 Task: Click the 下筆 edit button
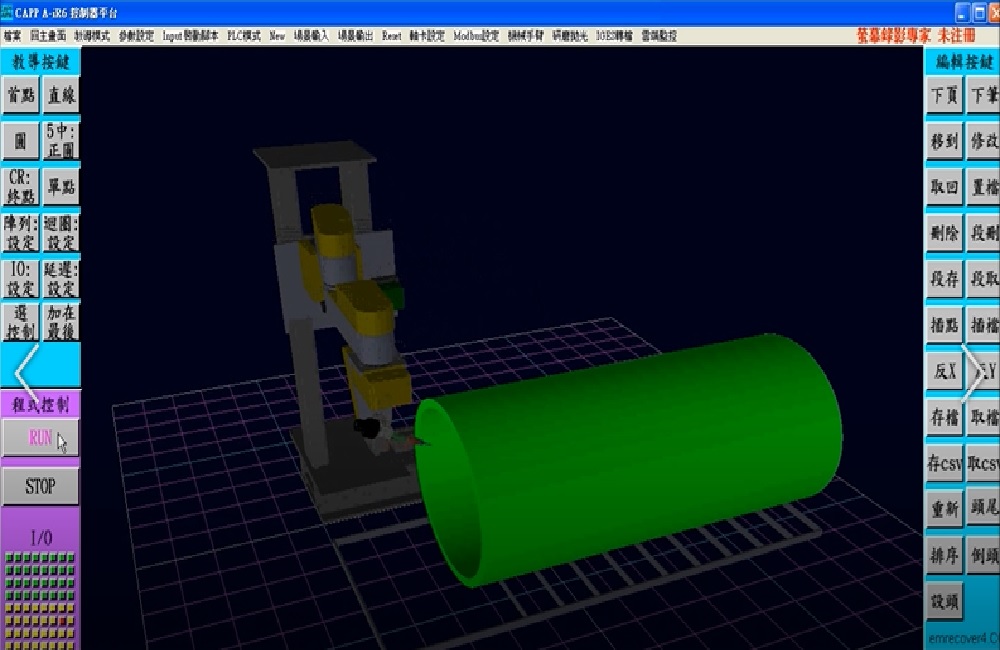[x=983, y=95]
